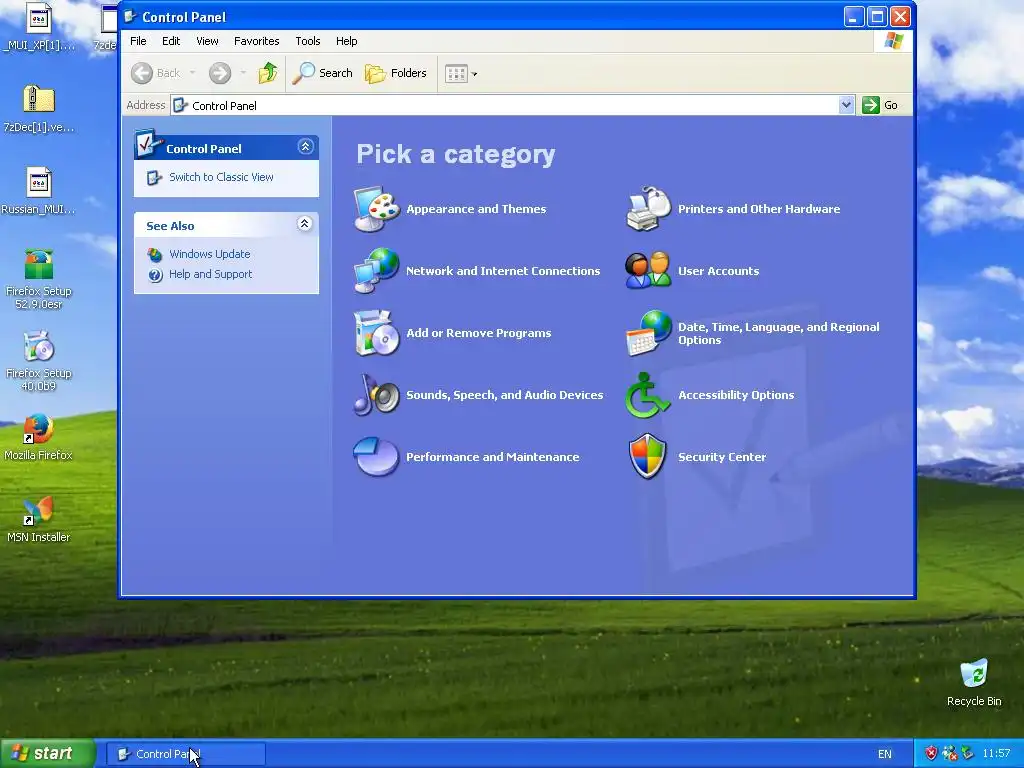Click the Forward arrow button
This screenshot has height=768, width=1024.
point(220,73)
